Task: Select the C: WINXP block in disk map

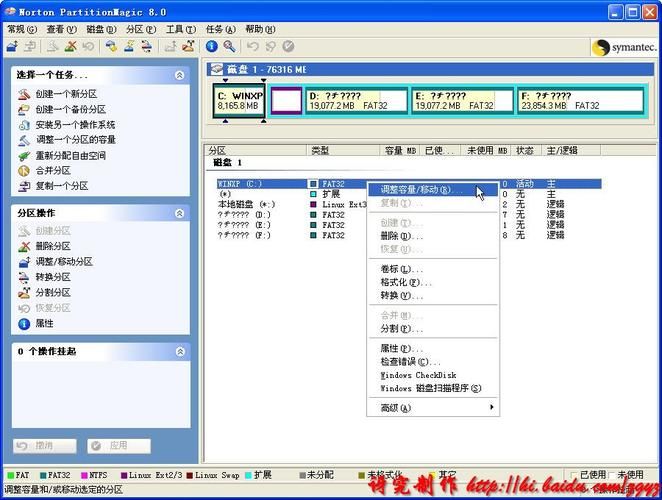Action: coord(239,101)
